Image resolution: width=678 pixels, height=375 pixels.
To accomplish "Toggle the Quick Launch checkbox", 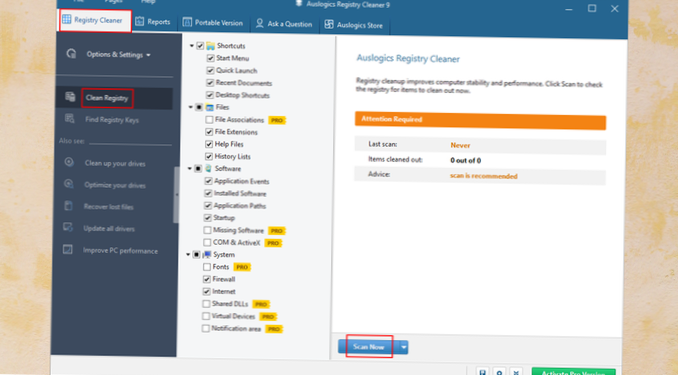I will 210,70.
